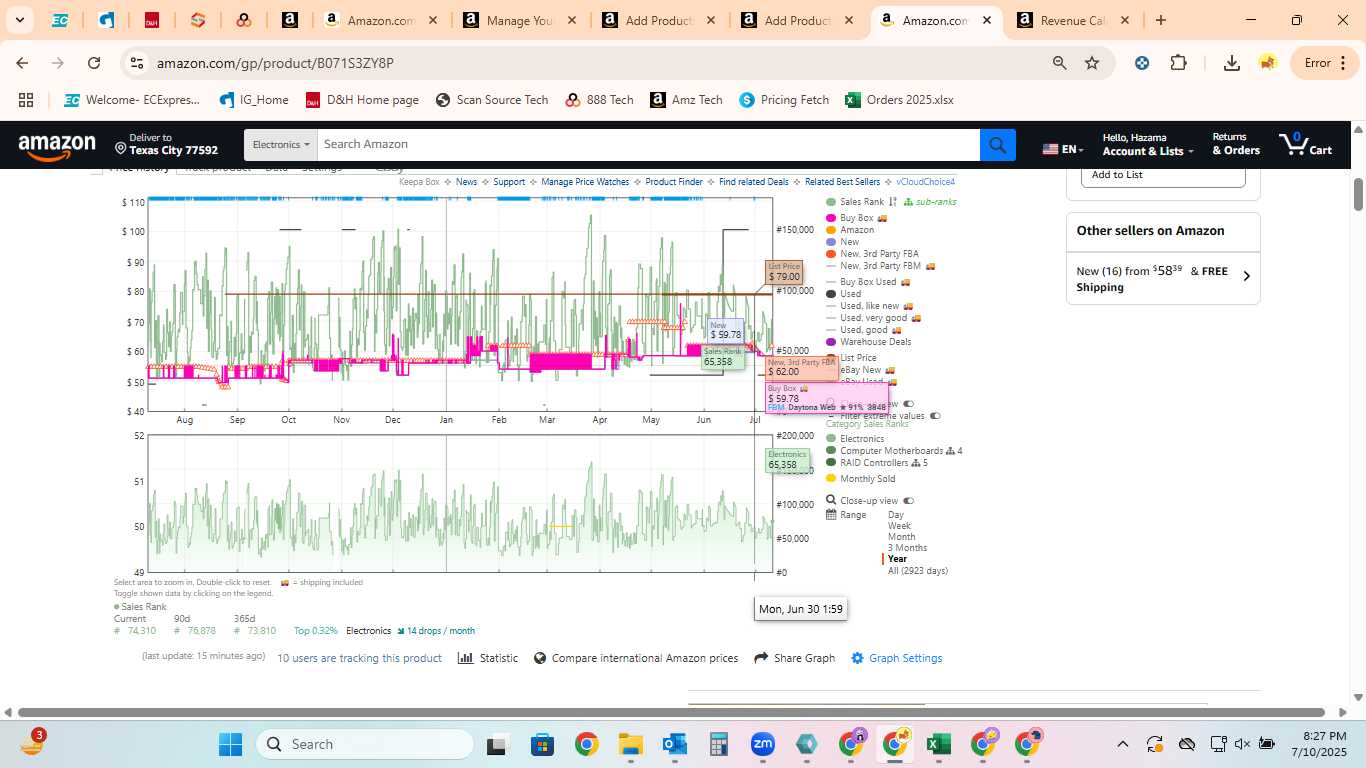This screenshot has width=1366, height=768.
Task: Open Chrome downloads icon
Action: [x=1232, y=63]
